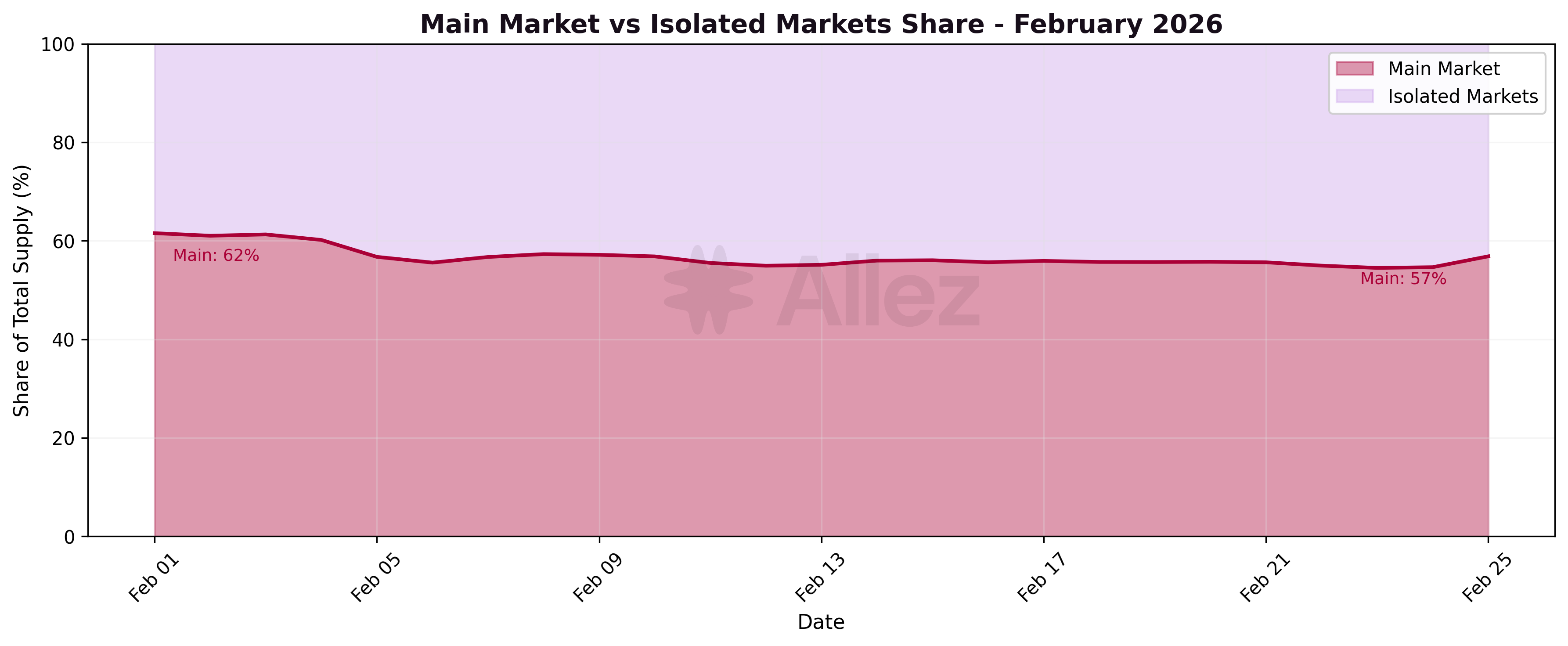
Task: Click the 100 tick on the y-axis
Action: [57, 44]
